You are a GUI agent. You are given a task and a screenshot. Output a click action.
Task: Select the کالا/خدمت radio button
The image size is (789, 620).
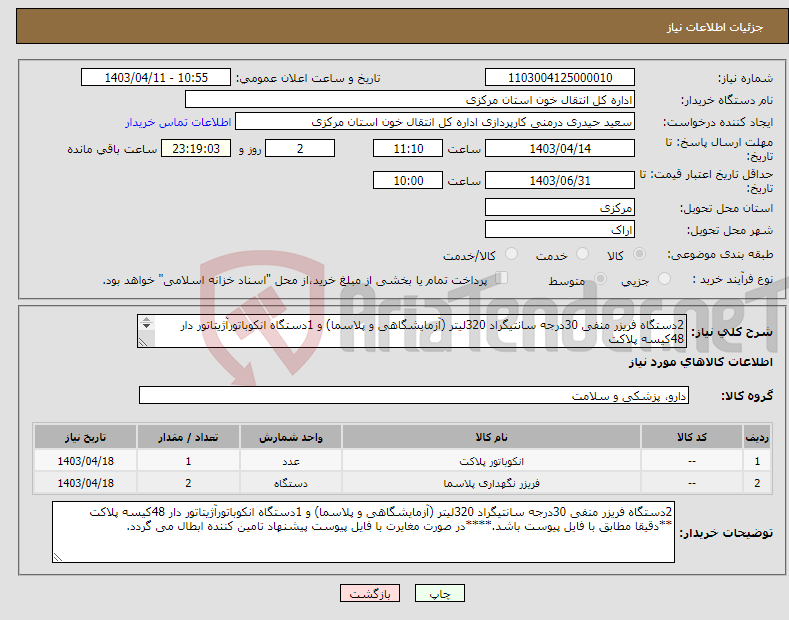tap(511, 254)
